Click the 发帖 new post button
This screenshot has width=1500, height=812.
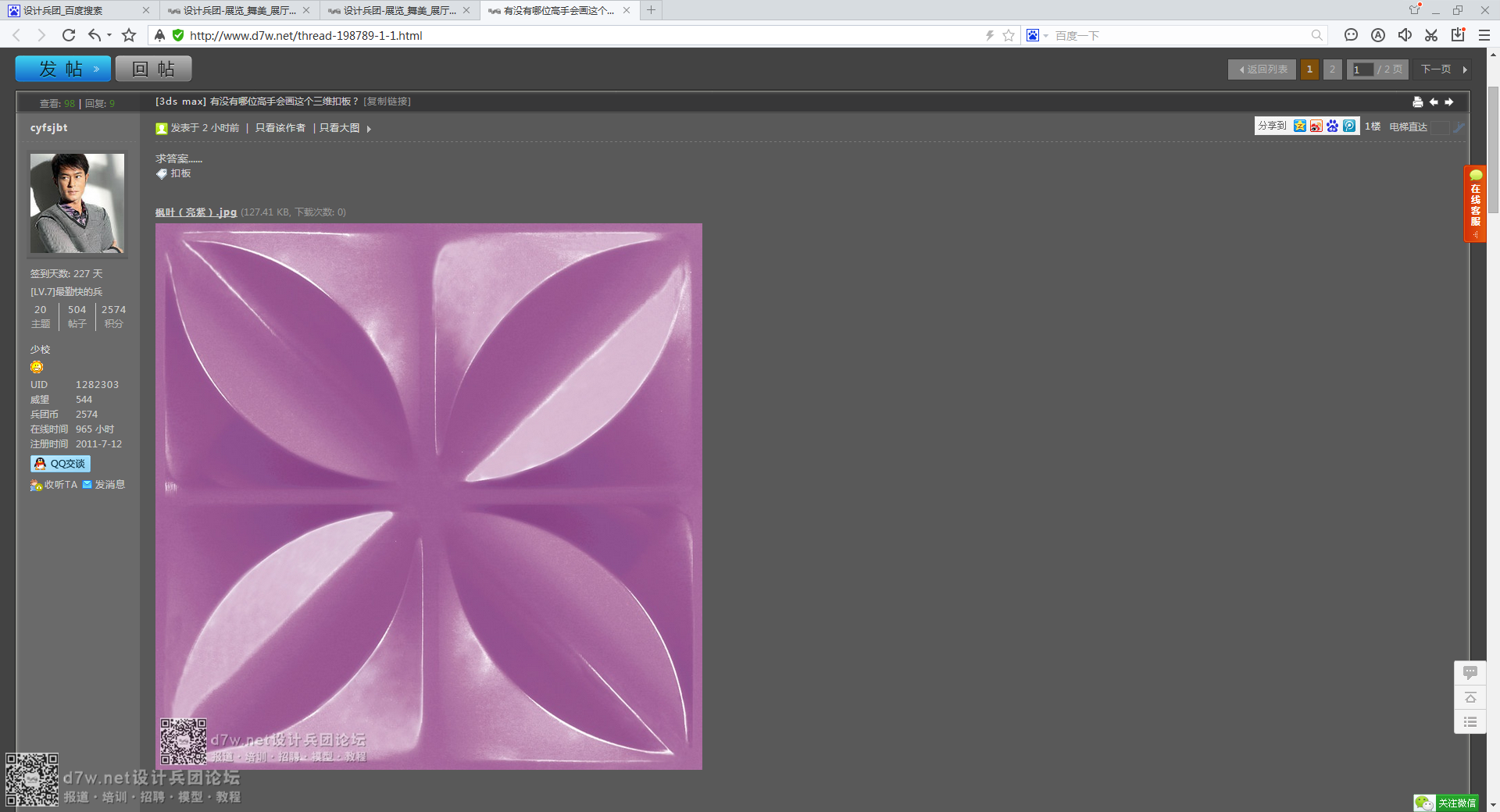click(x=63, y=69)
